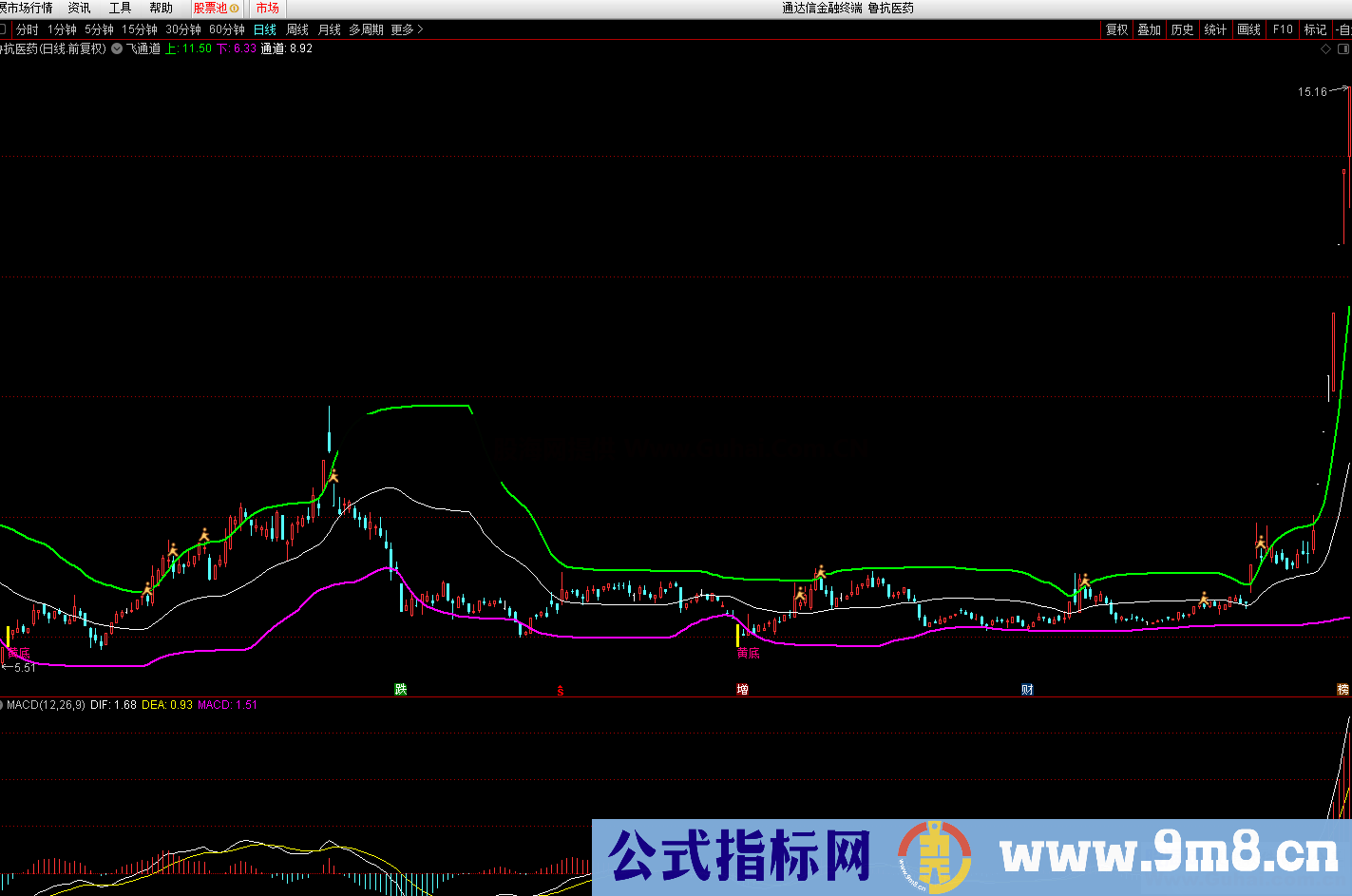Switch to the 60分钟 period
Viewport: 1352px width, 896px height.
pos(227,29)
